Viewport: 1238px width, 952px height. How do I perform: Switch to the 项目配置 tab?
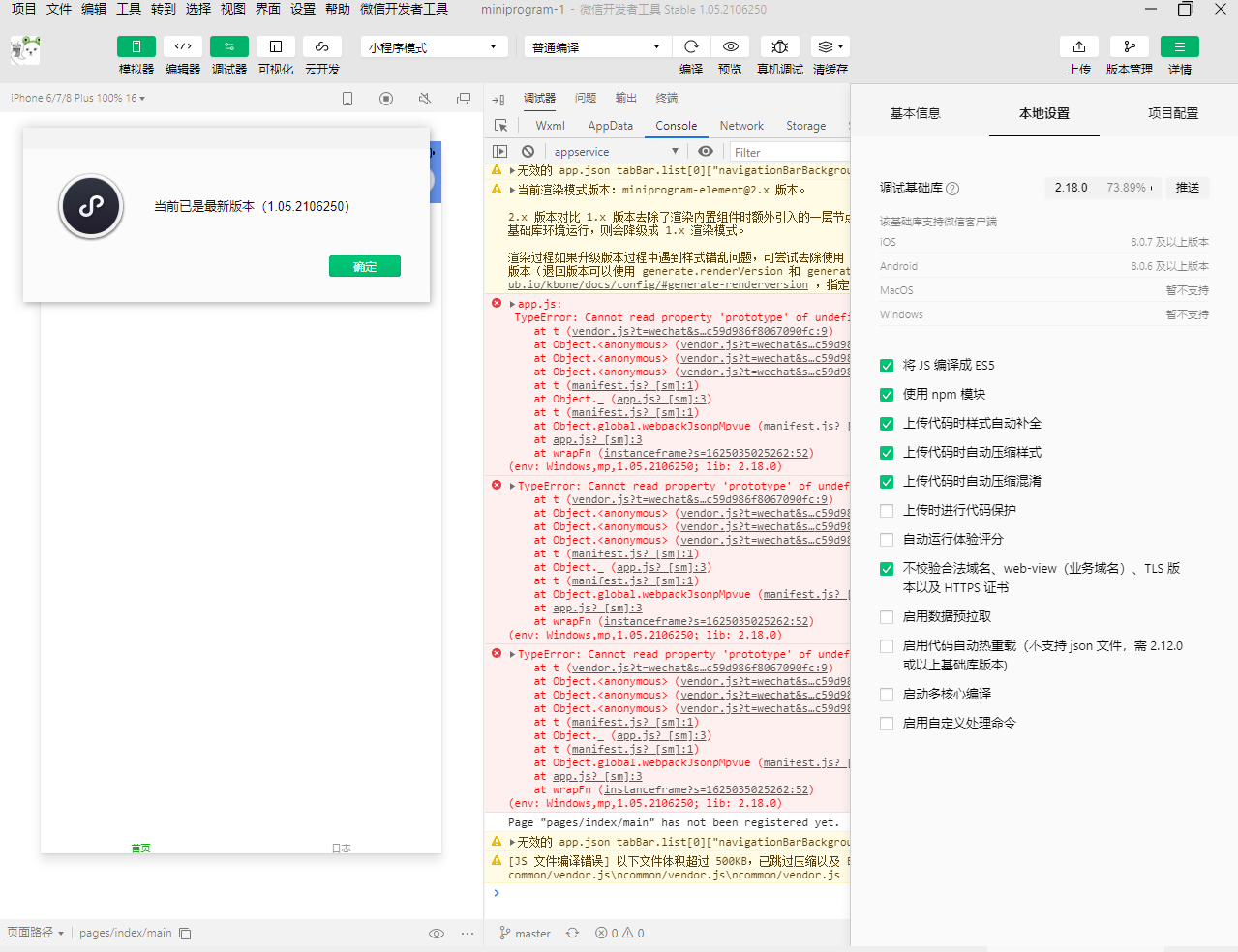click(x=1173, y=113)
